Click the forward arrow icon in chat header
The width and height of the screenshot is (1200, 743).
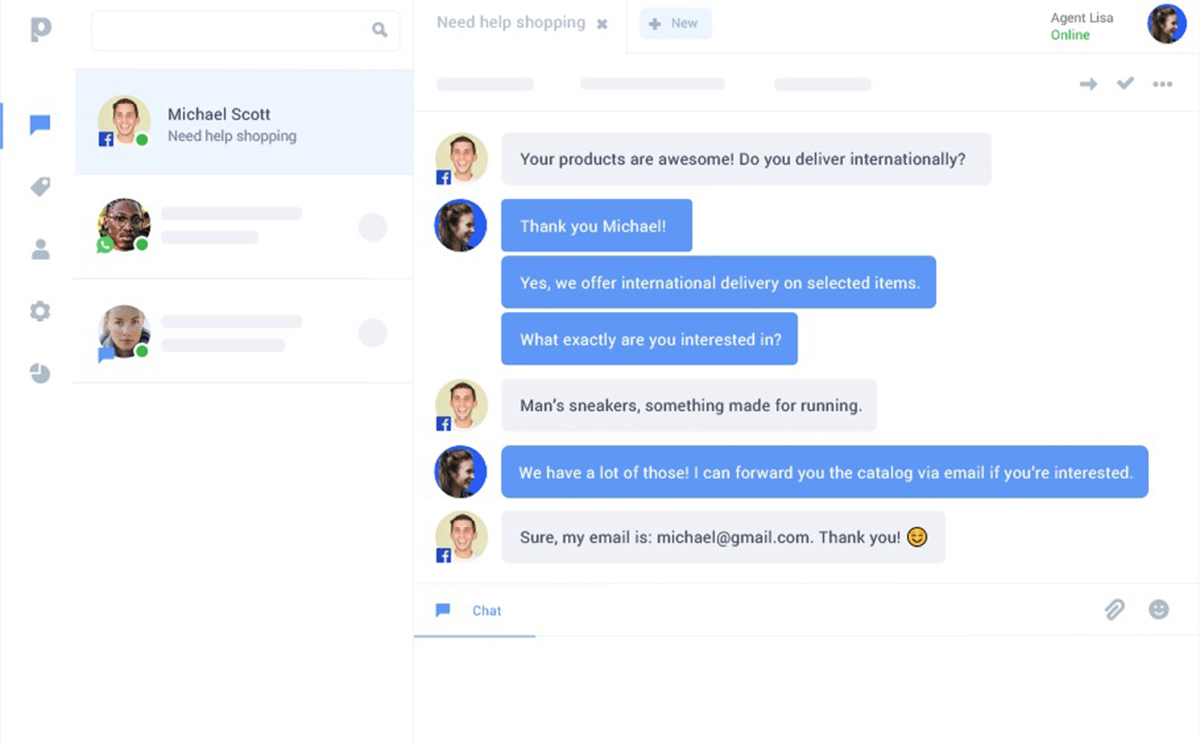click(x=1088, y=84)
